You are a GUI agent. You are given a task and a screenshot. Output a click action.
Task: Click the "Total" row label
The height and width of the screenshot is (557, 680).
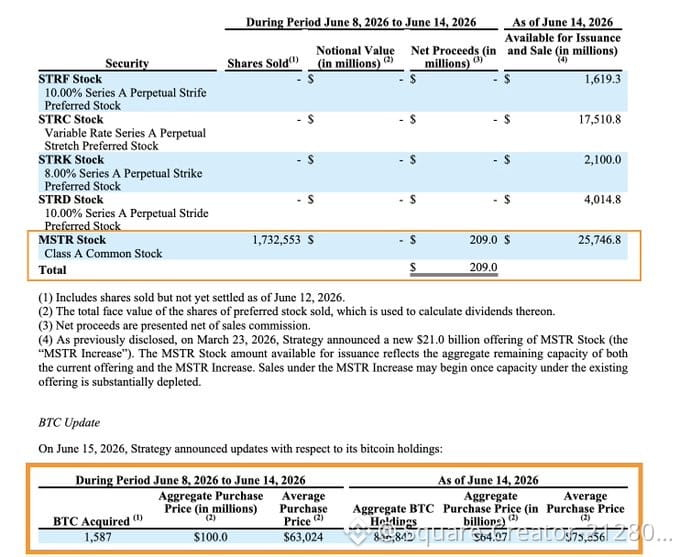click(x=52, y=270)
